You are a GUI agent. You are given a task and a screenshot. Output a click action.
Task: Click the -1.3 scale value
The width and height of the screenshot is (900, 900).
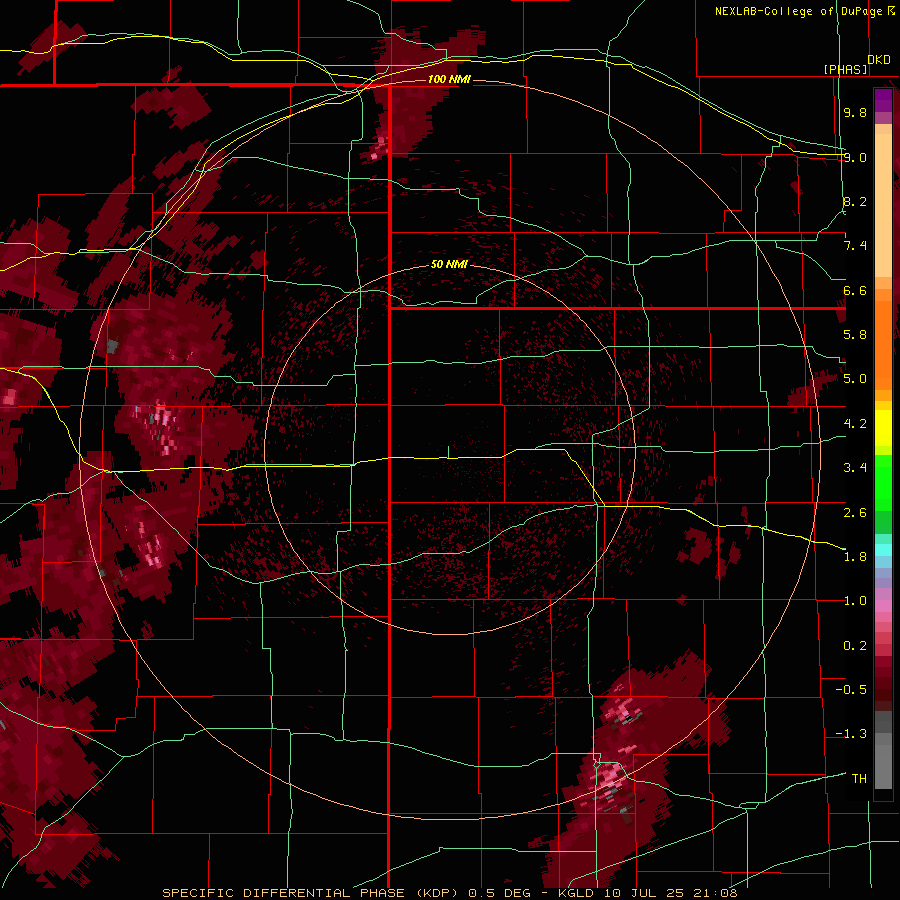point(851,734)
